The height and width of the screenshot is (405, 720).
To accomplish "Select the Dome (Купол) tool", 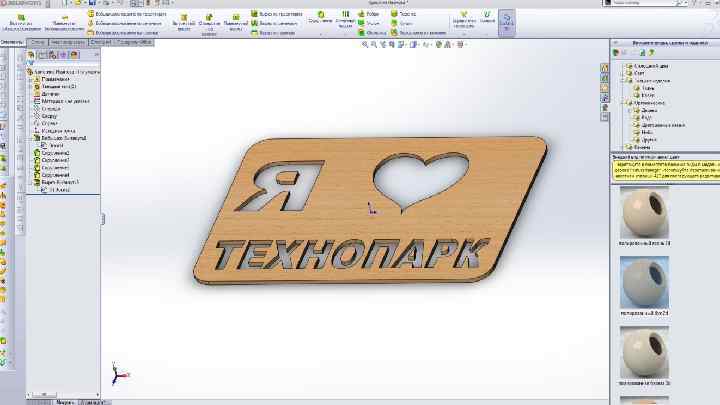I will point(402,23).
